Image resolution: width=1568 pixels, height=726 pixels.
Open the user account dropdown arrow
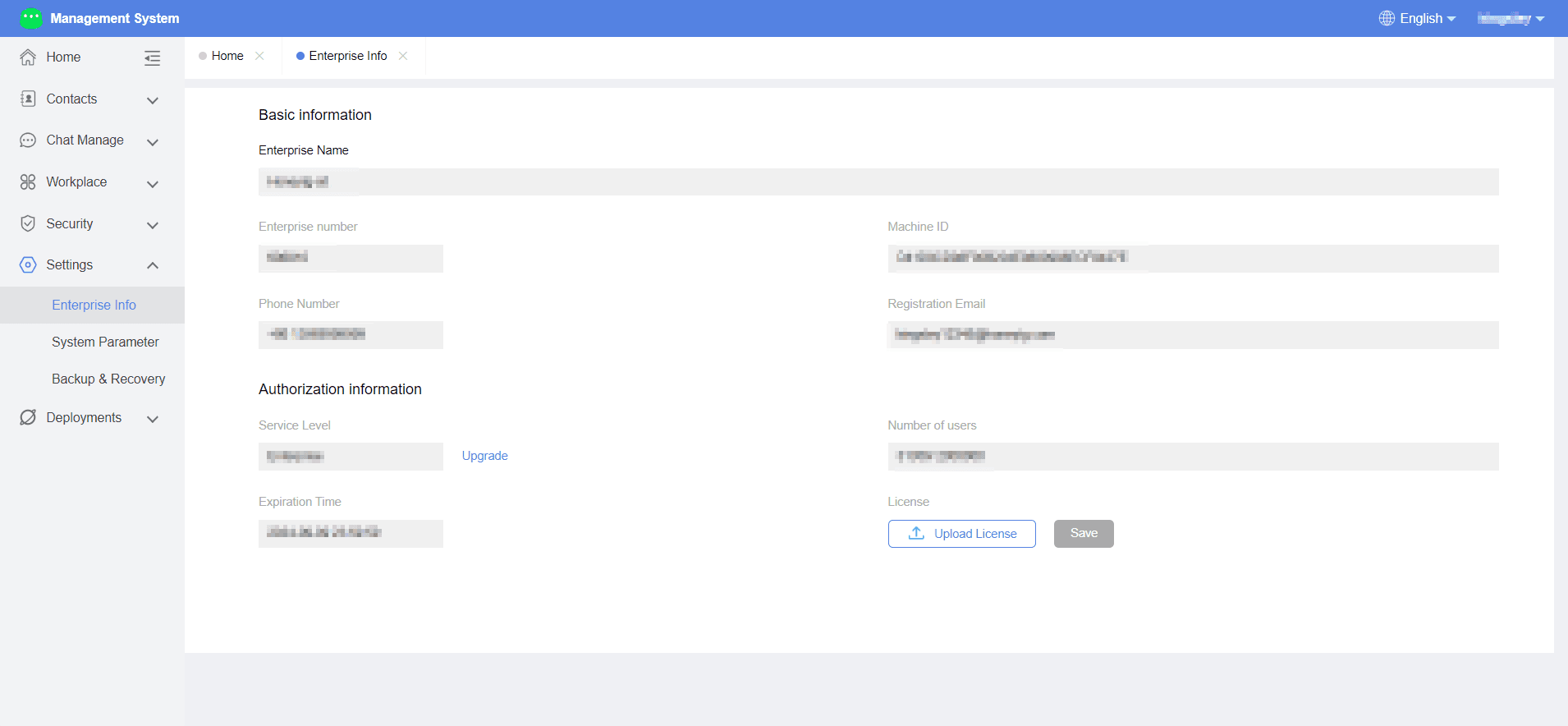click(1540, 19)
